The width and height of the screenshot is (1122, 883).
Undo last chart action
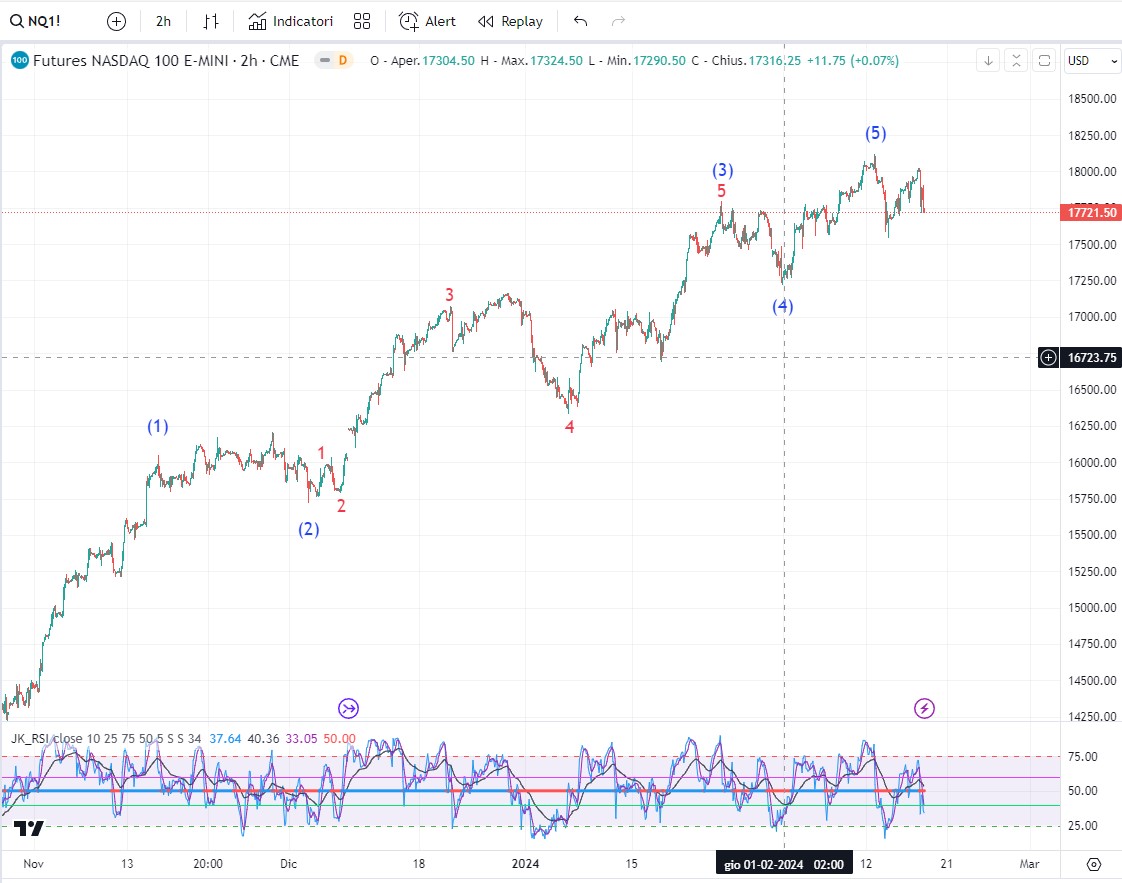point(580,21)
